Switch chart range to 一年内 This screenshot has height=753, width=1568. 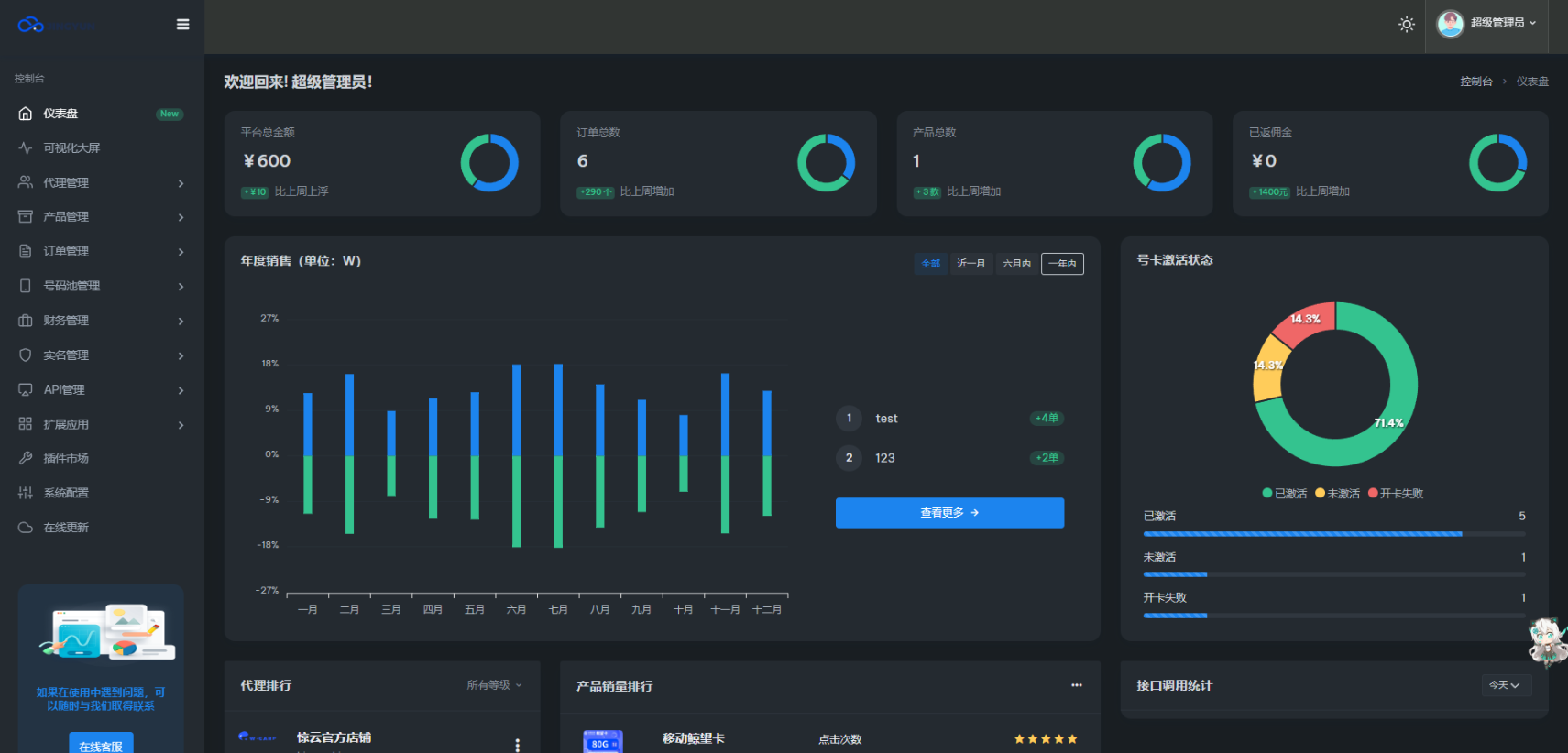1062,264
